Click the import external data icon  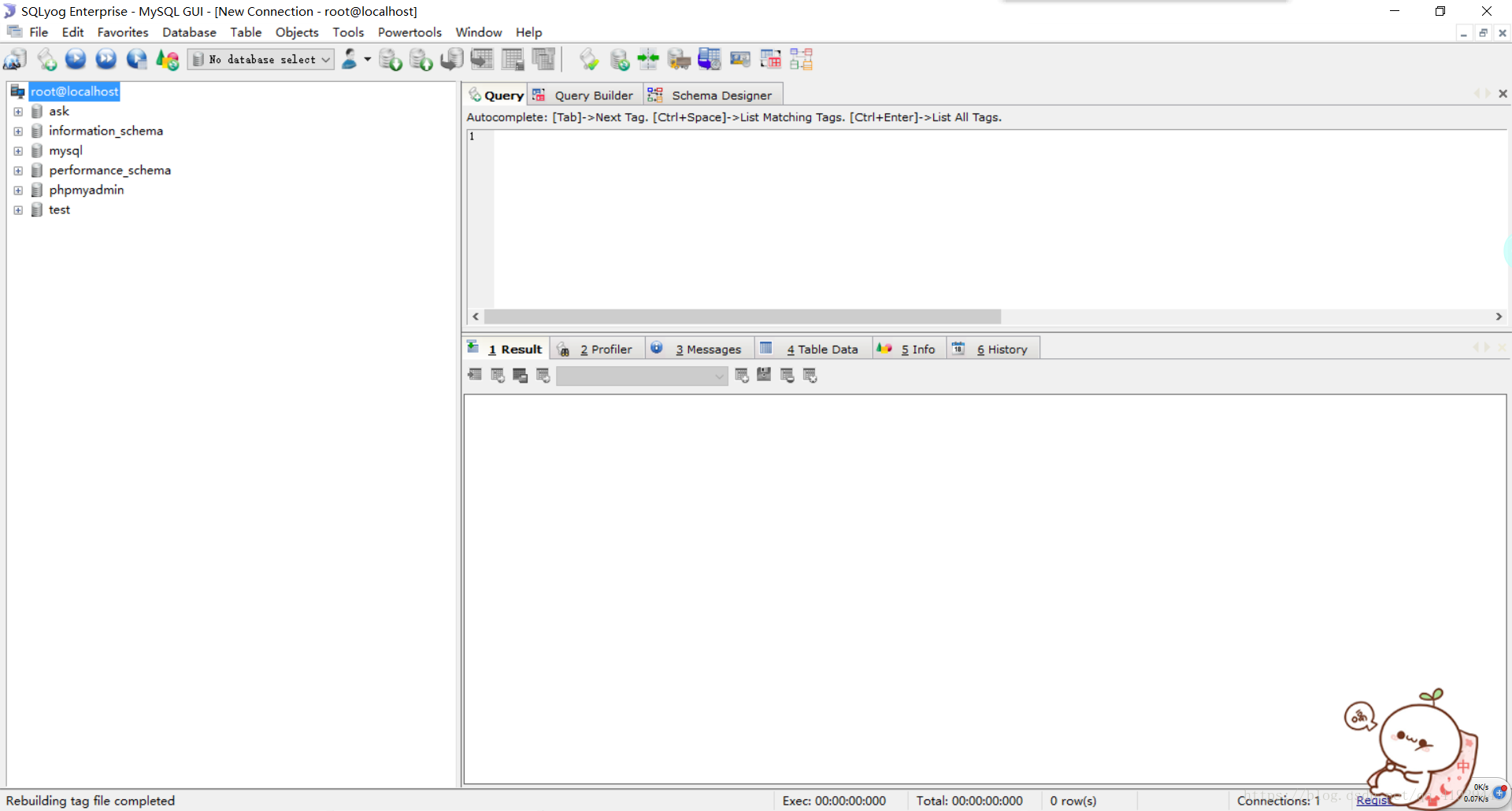click(x=390, y=59)
